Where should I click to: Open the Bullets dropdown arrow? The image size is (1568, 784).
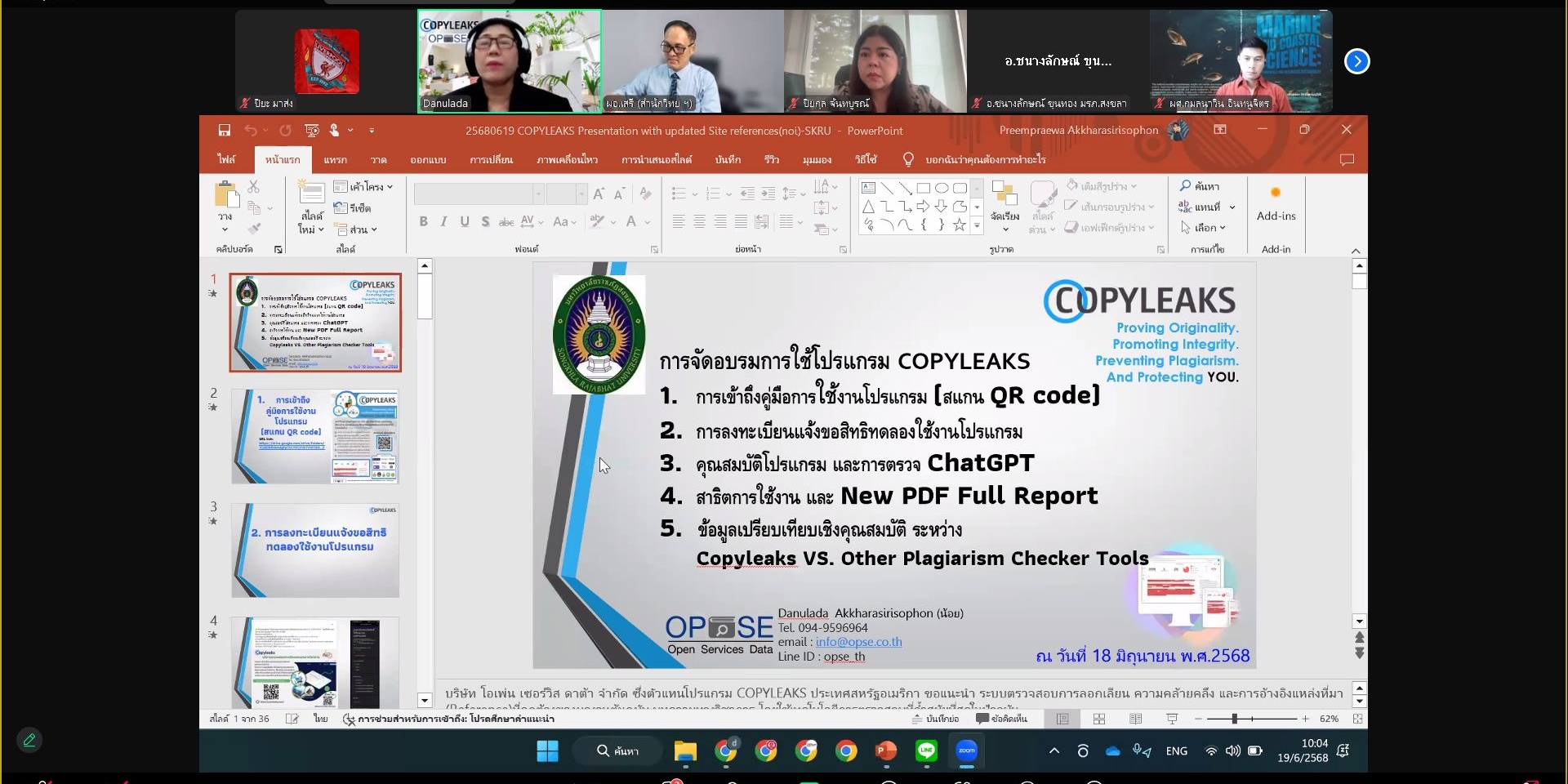pos(695,194)
